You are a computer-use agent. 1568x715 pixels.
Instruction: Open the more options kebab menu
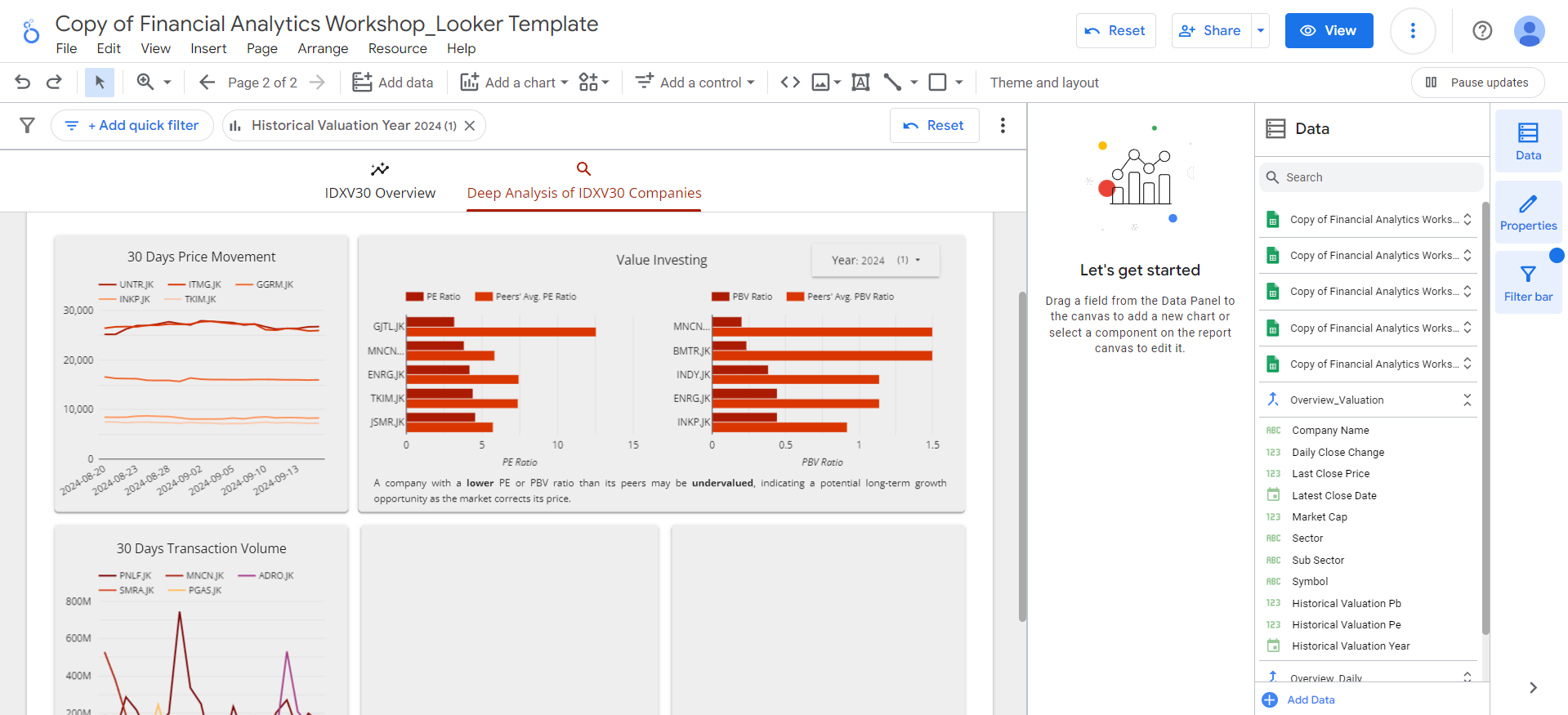pyautogui.click(x=1413, y=31)
